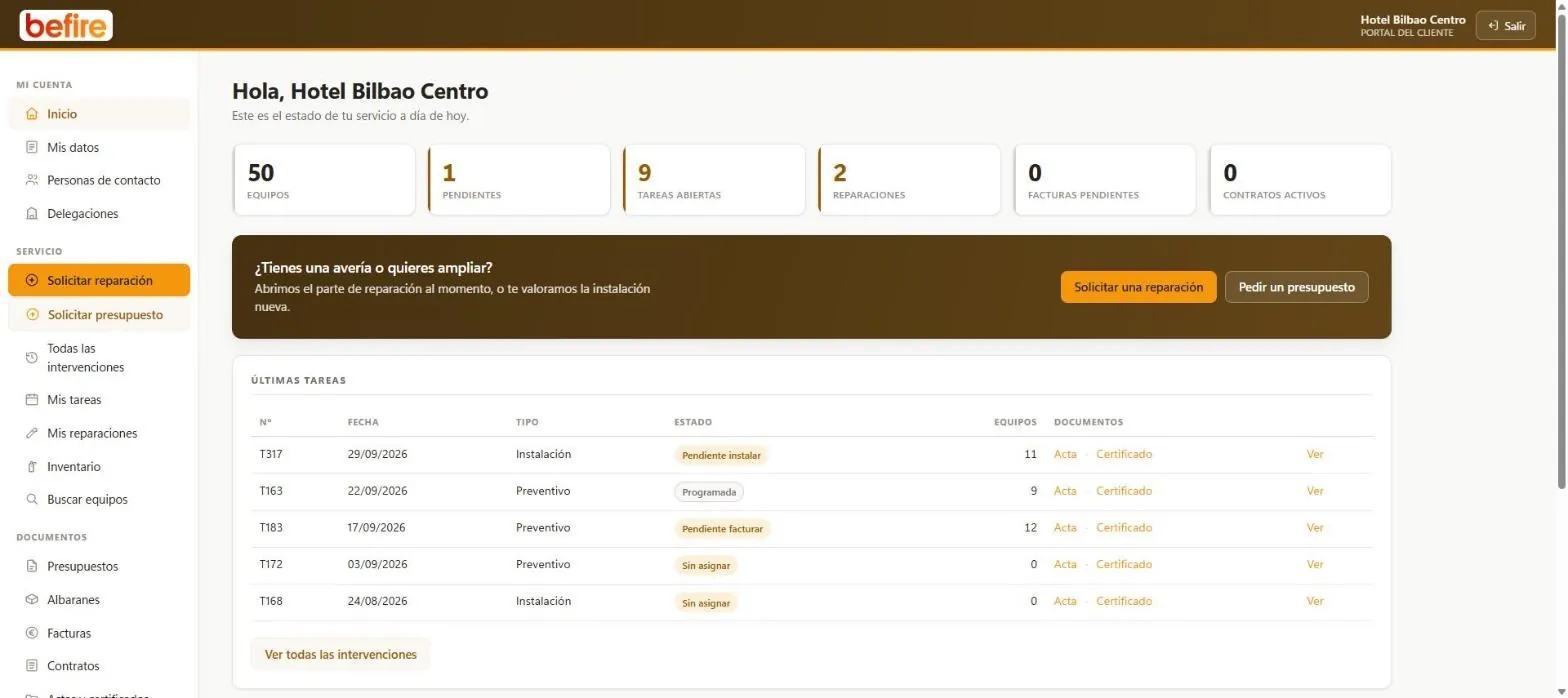Viewport: 1568px width, 698px height.
Task: Click Ver todas las intervenciones button
Action: pos(340,654)
